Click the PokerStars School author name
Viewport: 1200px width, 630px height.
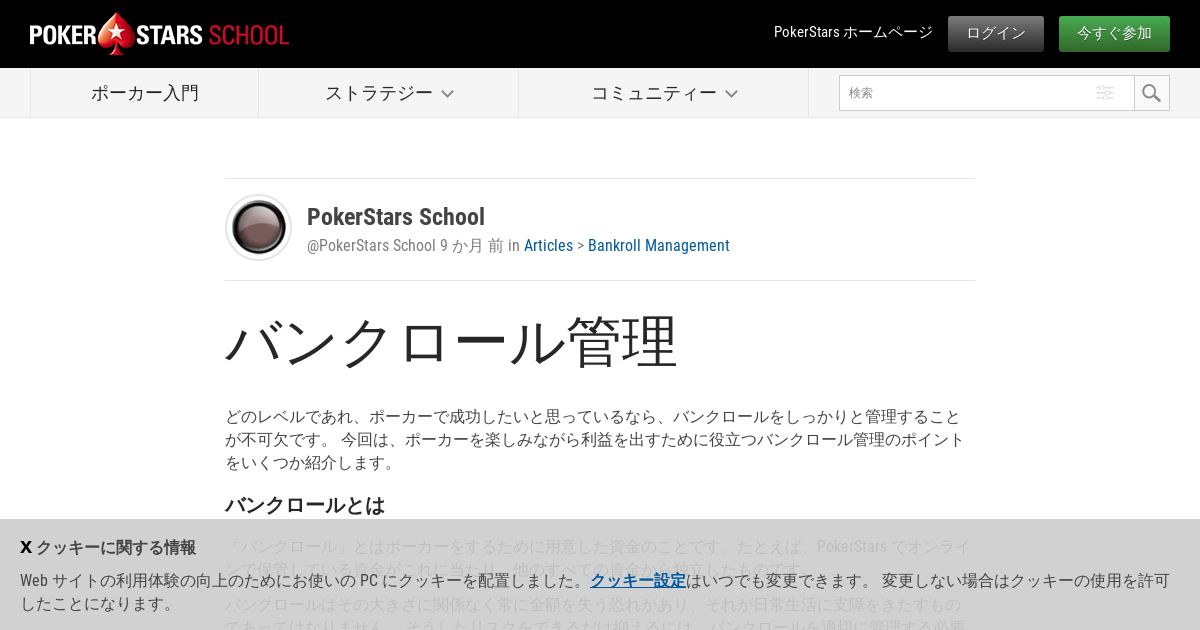[x=396, y=217]
